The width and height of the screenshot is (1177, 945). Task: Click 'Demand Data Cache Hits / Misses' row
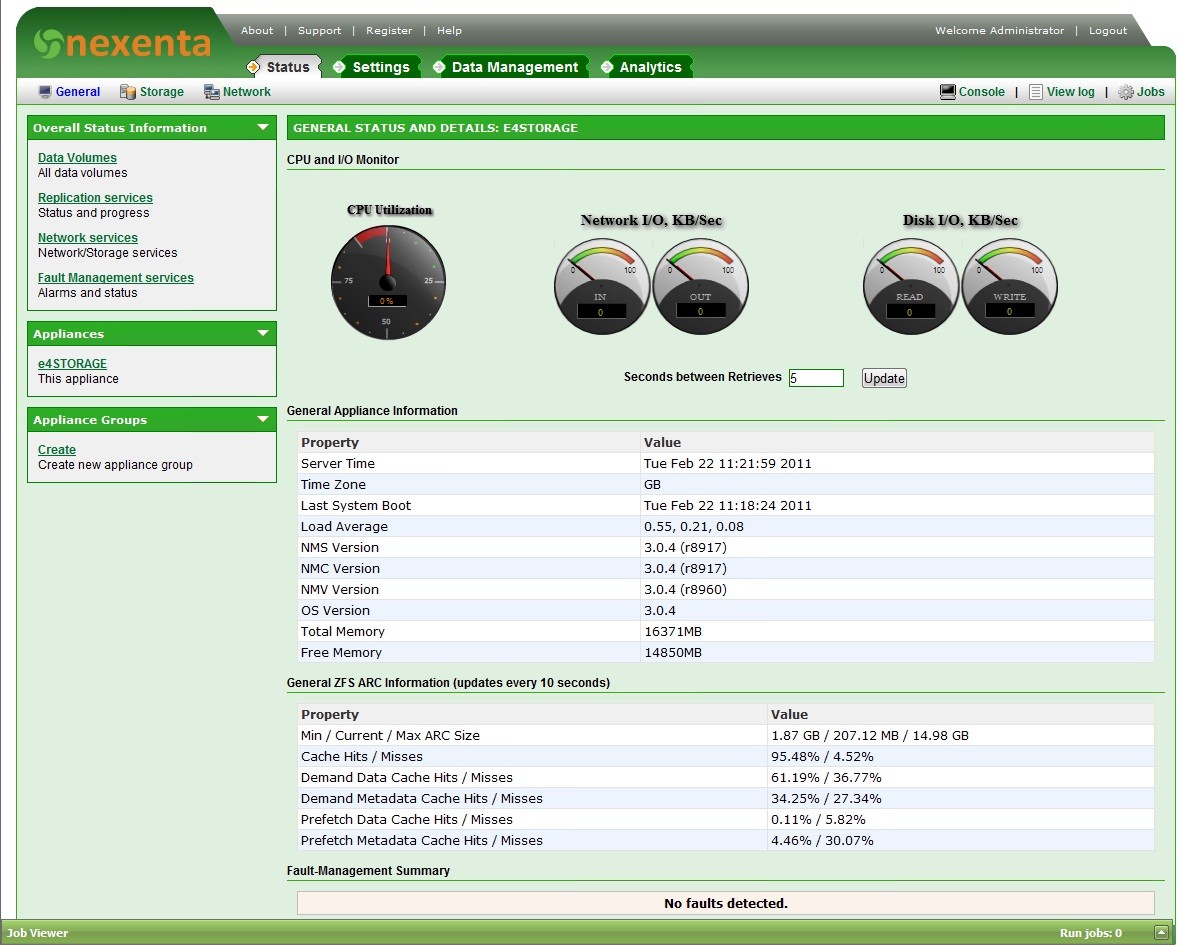pos(727,778)
